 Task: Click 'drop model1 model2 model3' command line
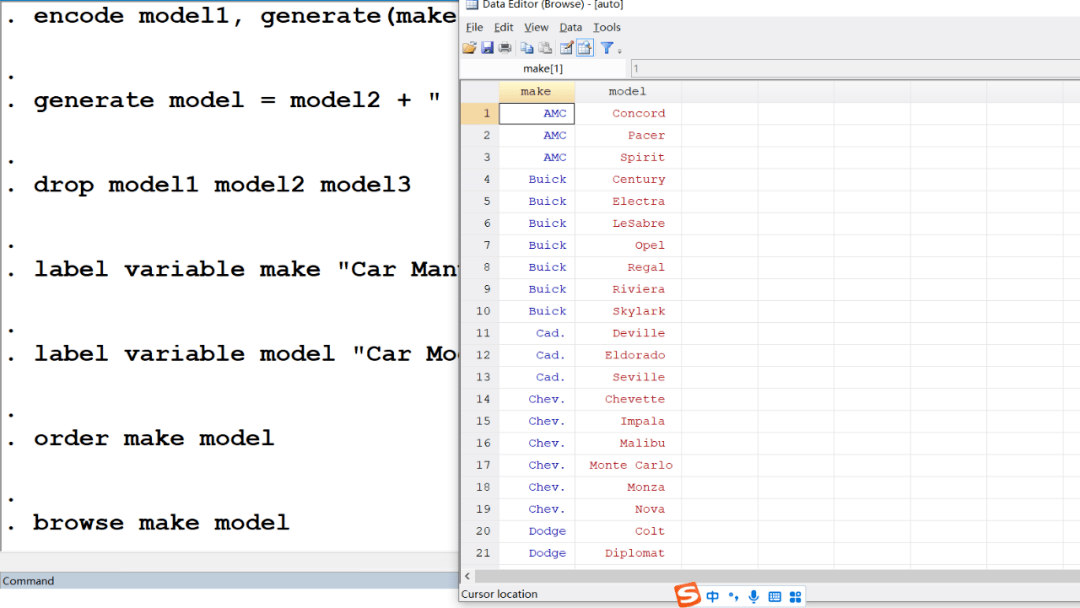pyautogui.click(x=222, y=185)
